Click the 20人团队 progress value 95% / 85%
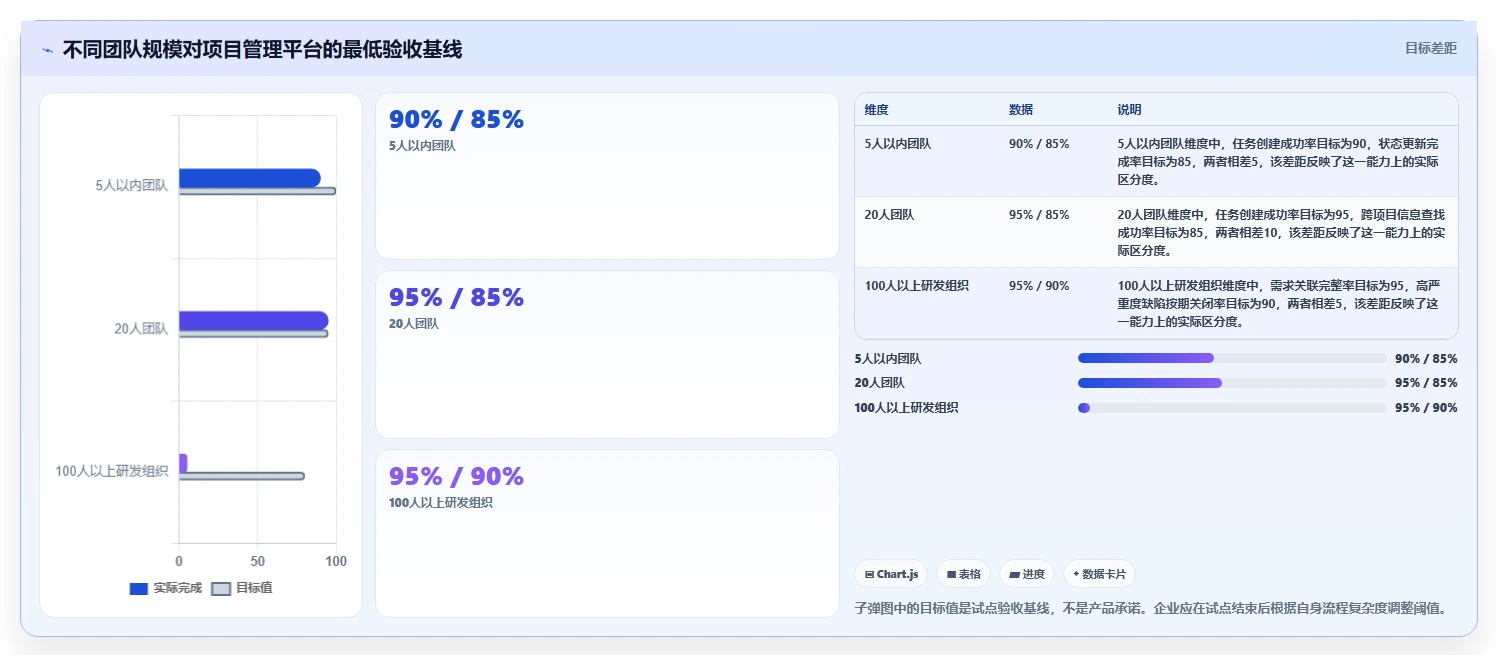Screen dimensions: 1498x655 pos(1426,383)
